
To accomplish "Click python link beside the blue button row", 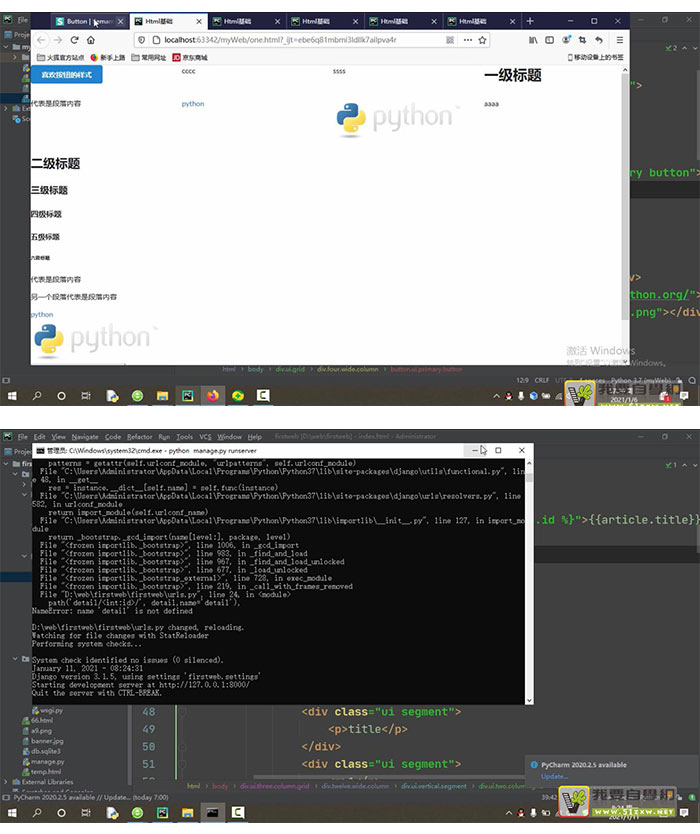I will (x=193, y=104).
